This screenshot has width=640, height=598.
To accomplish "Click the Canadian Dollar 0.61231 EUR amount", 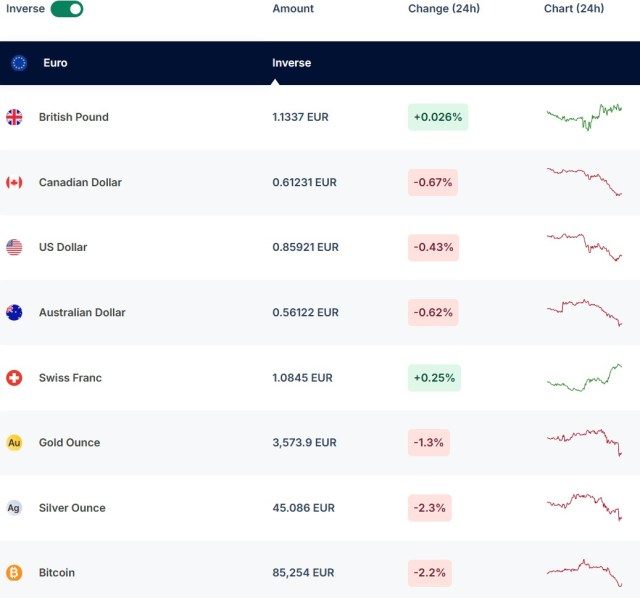I will [x=304, y=182].
